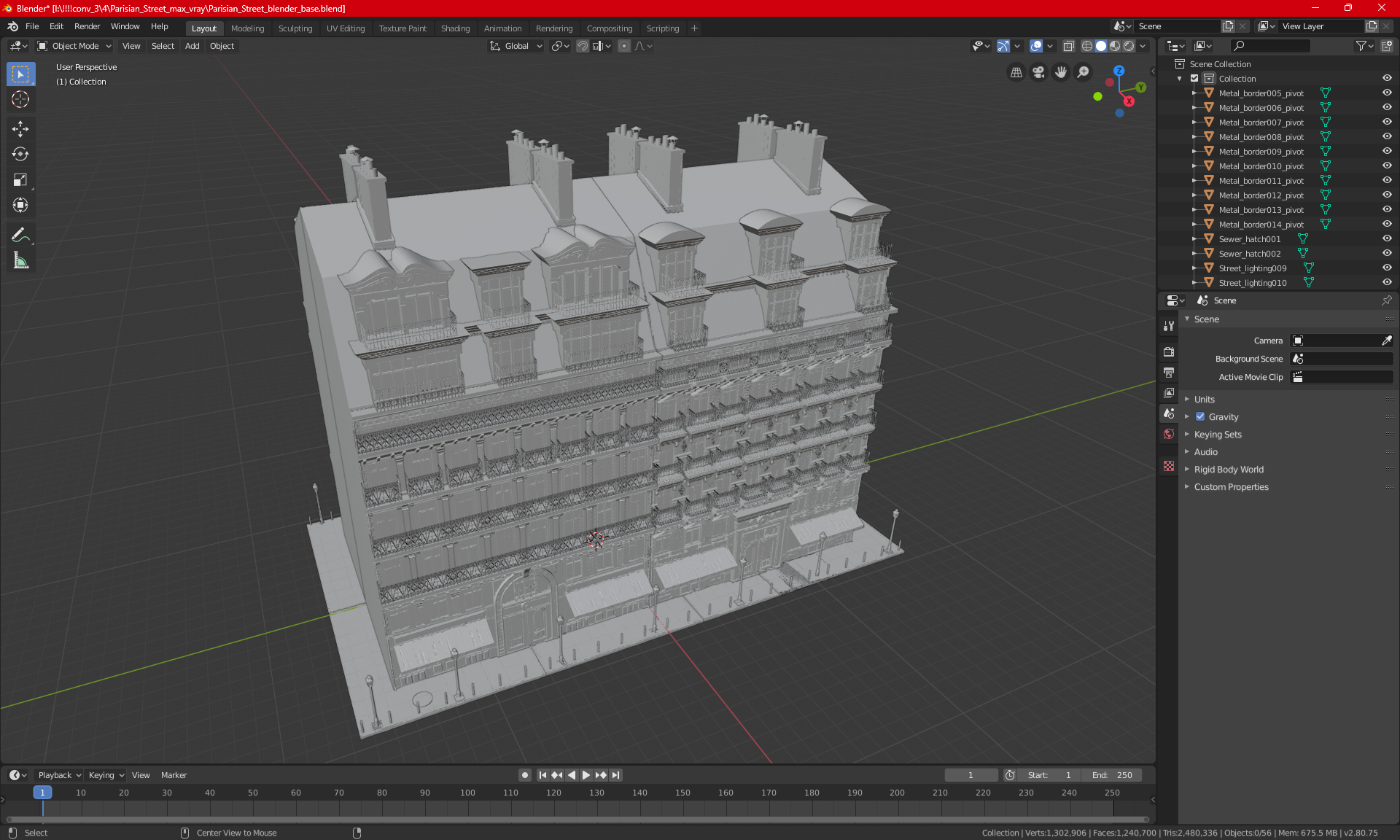Select the Measure tool

pos(20,260)
